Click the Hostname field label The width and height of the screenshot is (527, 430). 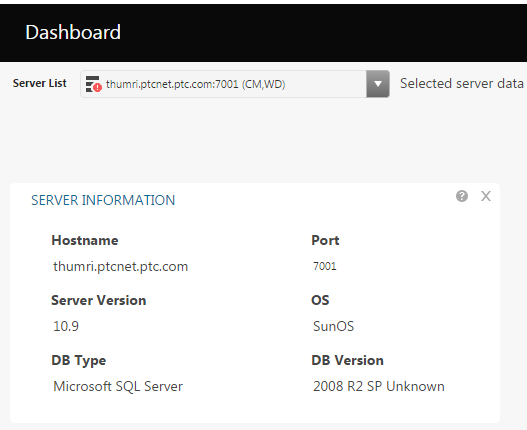(85, 240)
